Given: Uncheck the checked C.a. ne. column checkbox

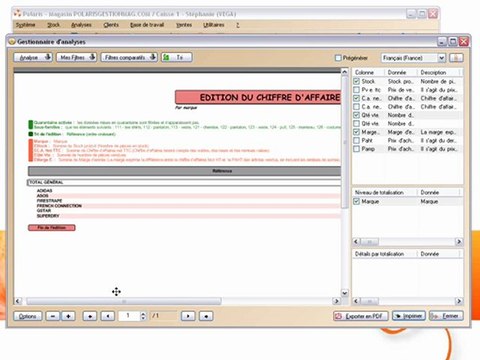Looking at the screenshot, I should click(356, 98).
